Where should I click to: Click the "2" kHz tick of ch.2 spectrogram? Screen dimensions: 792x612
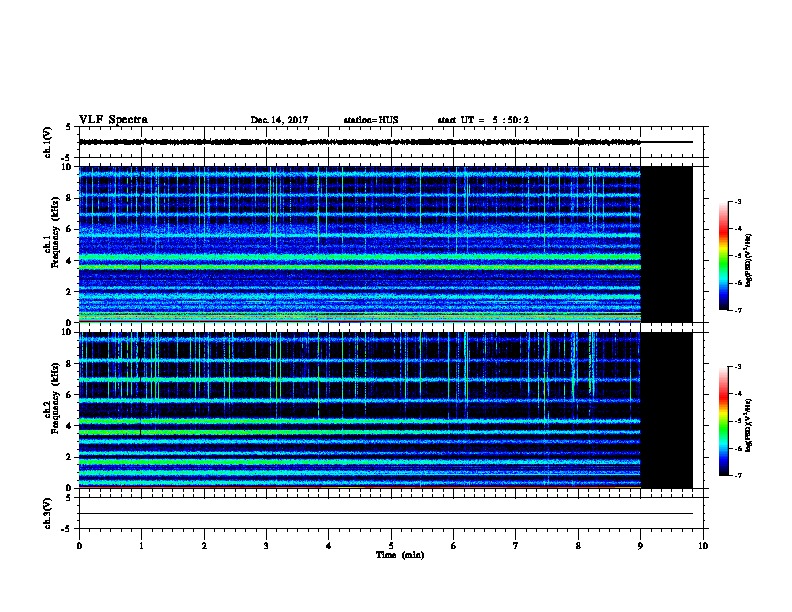69,457
